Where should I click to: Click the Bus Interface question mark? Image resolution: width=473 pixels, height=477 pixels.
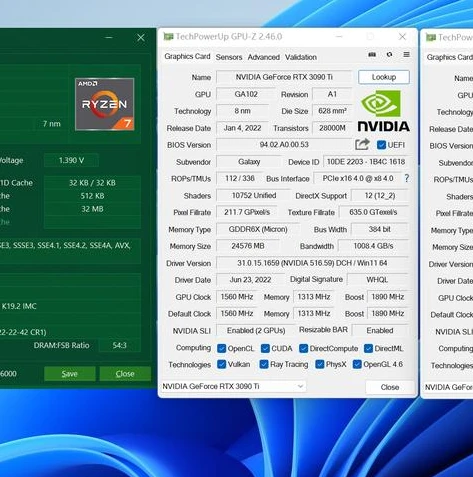pyautogui.click(x=406, y=178)
